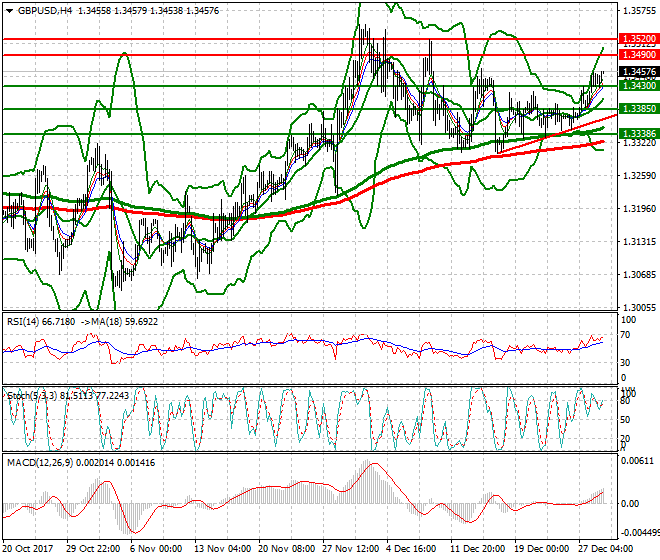This screenshot has width=660, height=560.
Task: Select the 6 Nov 00:00 time label
Action: [x=156, y=549]
